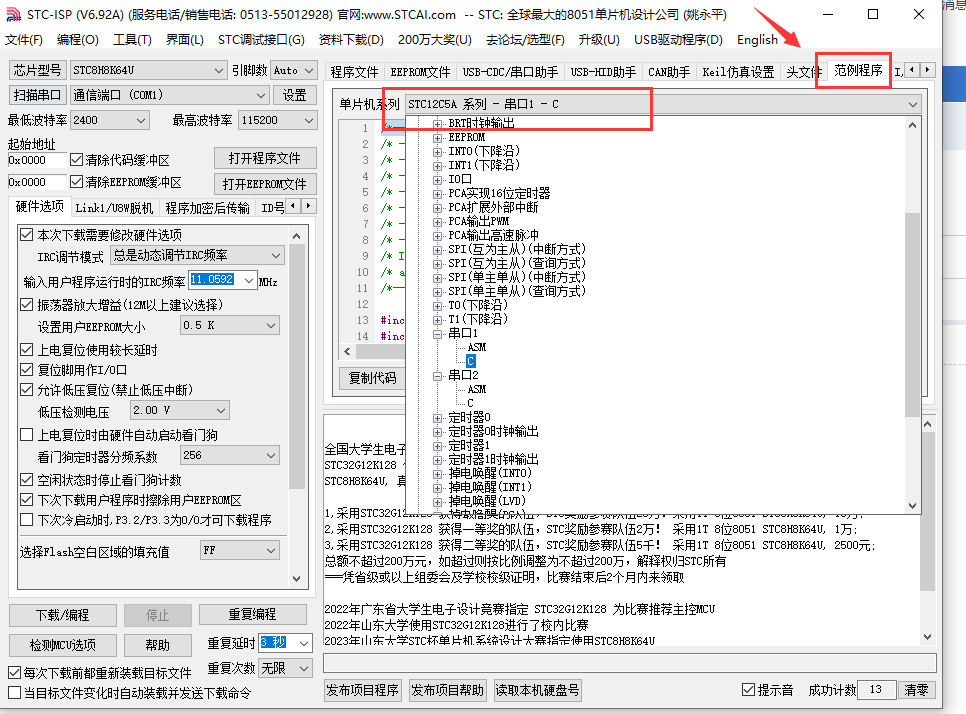Open the EEPROM大小 0.5 K dropdown

click(x=271, y=326)
